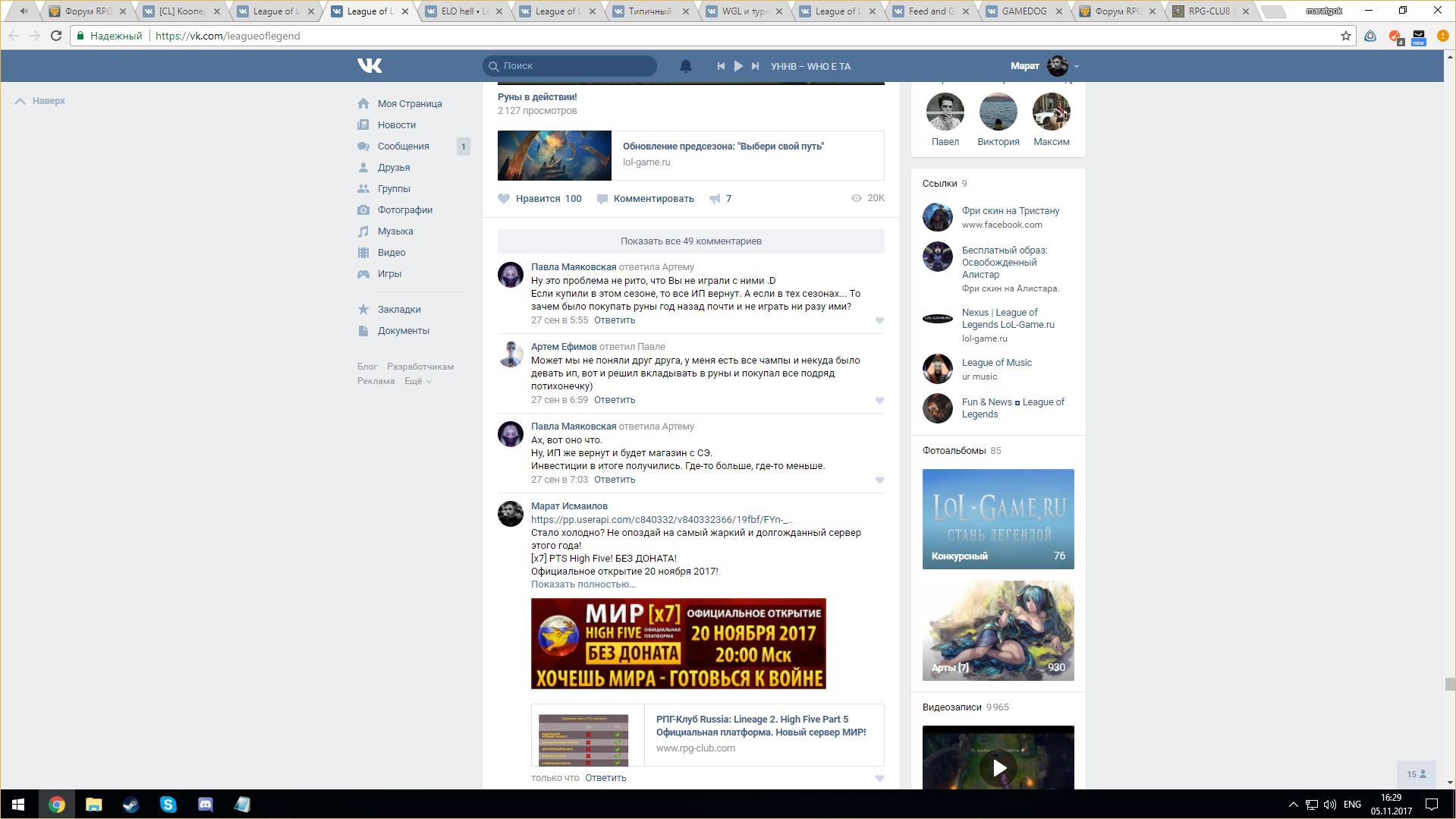Bookmark this page with star icon
Viewport: 1456px width, 819px height.
[x=1345, y=36]
